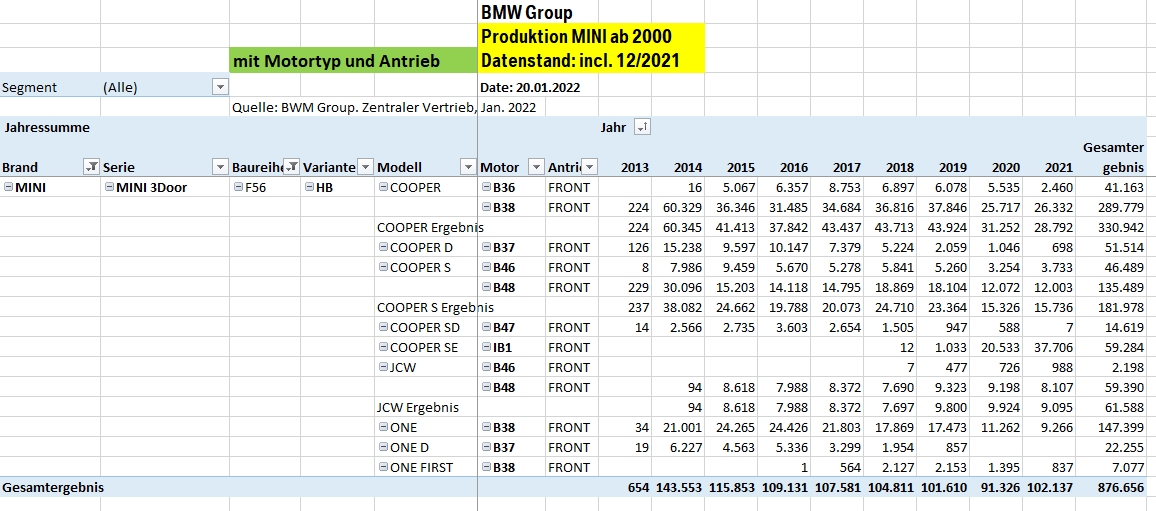Collapse the MINI brand group
The width and height of the screenshot is (1156, 511).
pos(8,187)
